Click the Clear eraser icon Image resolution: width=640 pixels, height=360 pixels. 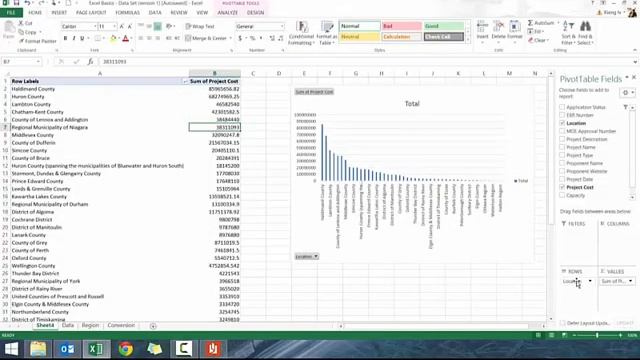531,40
